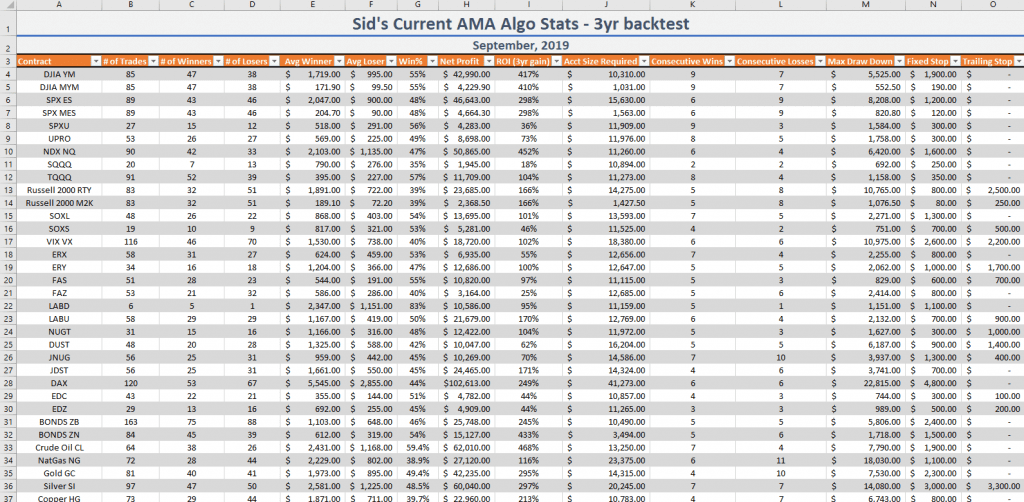Open the Contract column filter dropdown
The width and height of the screenshot is (1024, 502).
tap(96, 61)
